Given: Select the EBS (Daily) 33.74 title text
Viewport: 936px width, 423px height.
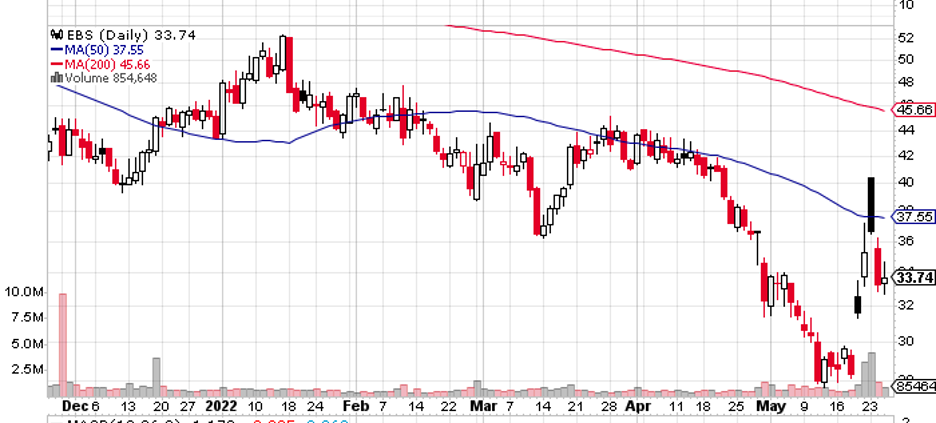Looking at the screenshot, I should tap(131, 35).
